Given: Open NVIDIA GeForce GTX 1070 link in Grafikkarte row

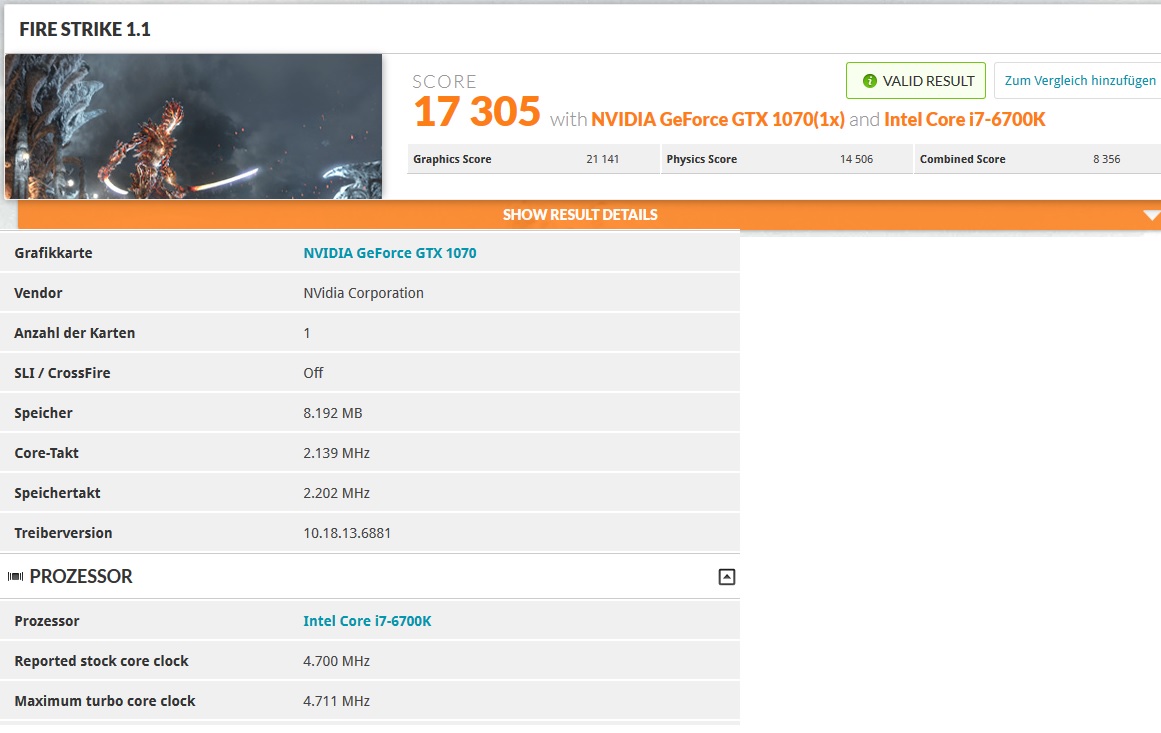Looking at the screenshot, I should point(389,253).
